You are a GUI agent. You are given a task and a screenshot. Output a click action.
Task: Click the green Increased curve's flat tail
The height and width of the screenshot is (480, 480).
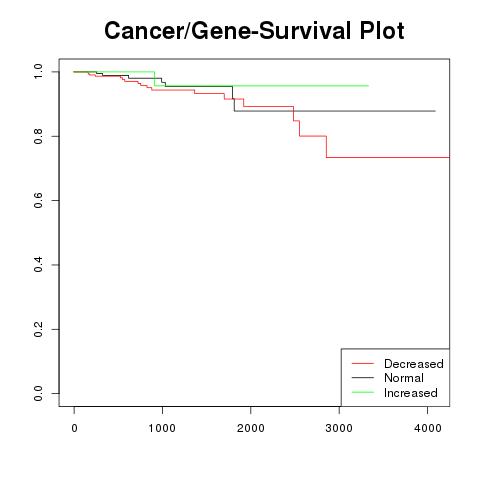click(300, 86)
